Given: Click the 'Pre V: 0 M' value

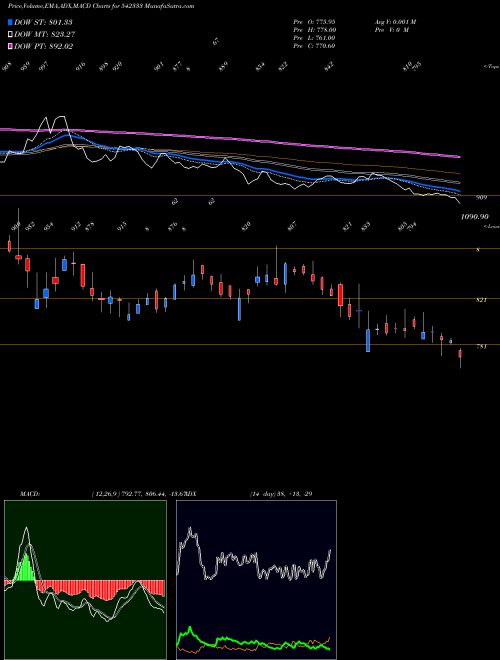Looking at the screenshot, I should click(392, 30).
